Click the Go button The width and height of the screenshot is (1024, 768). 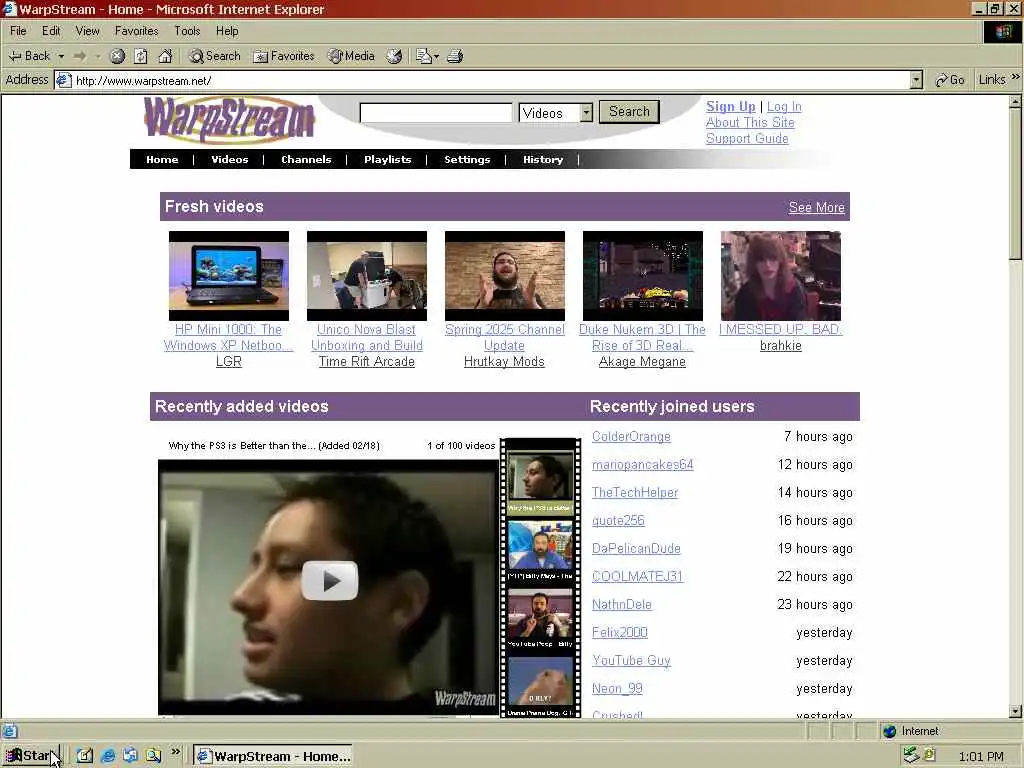pyautogui.click(x=950, y=80)
